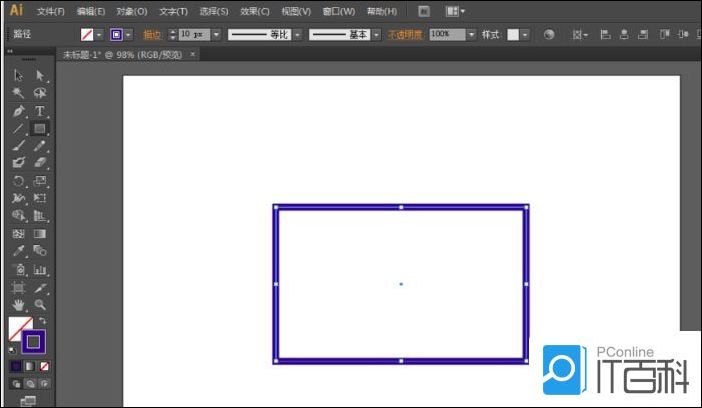Screen dimensions: 702x408
Task: Open the 编辑(E) menu
Action: click(91, 11)
